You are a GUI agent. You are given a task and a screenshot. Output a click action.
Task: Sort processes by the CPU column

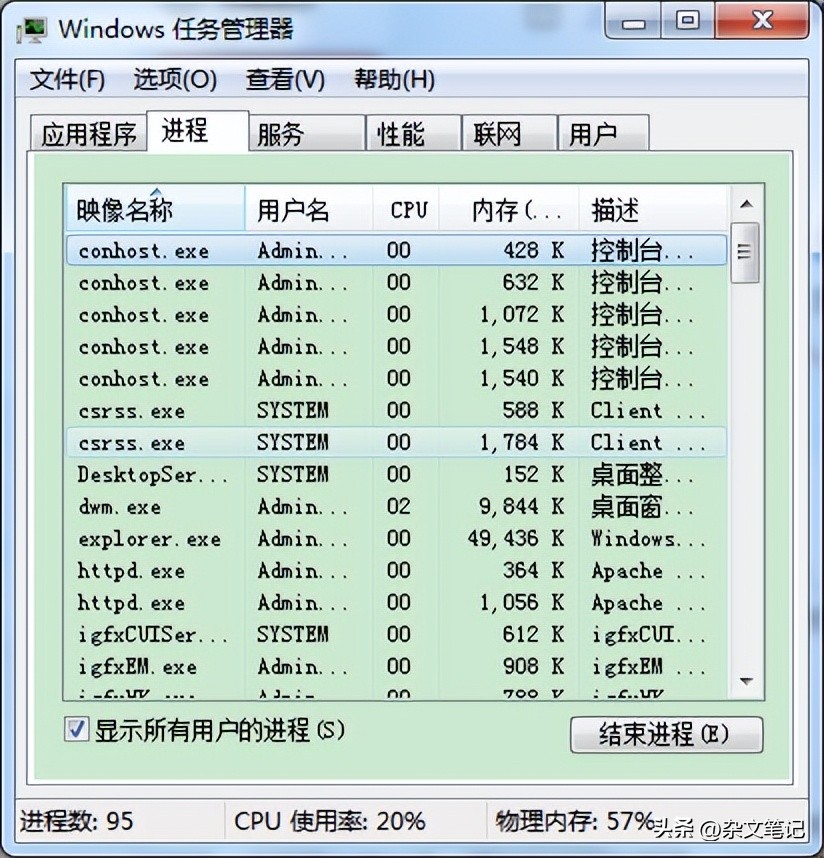[406, 208]
